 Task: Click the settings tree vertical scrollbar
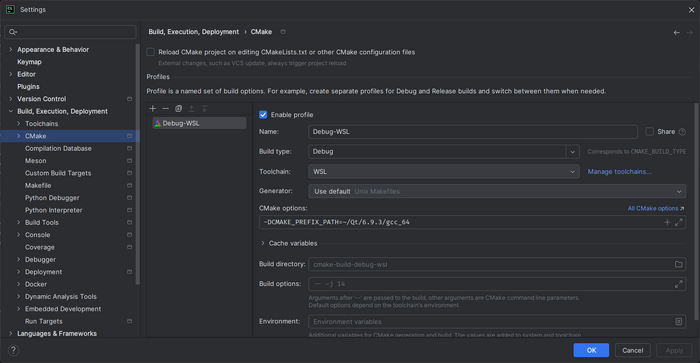tap(138, 164)
